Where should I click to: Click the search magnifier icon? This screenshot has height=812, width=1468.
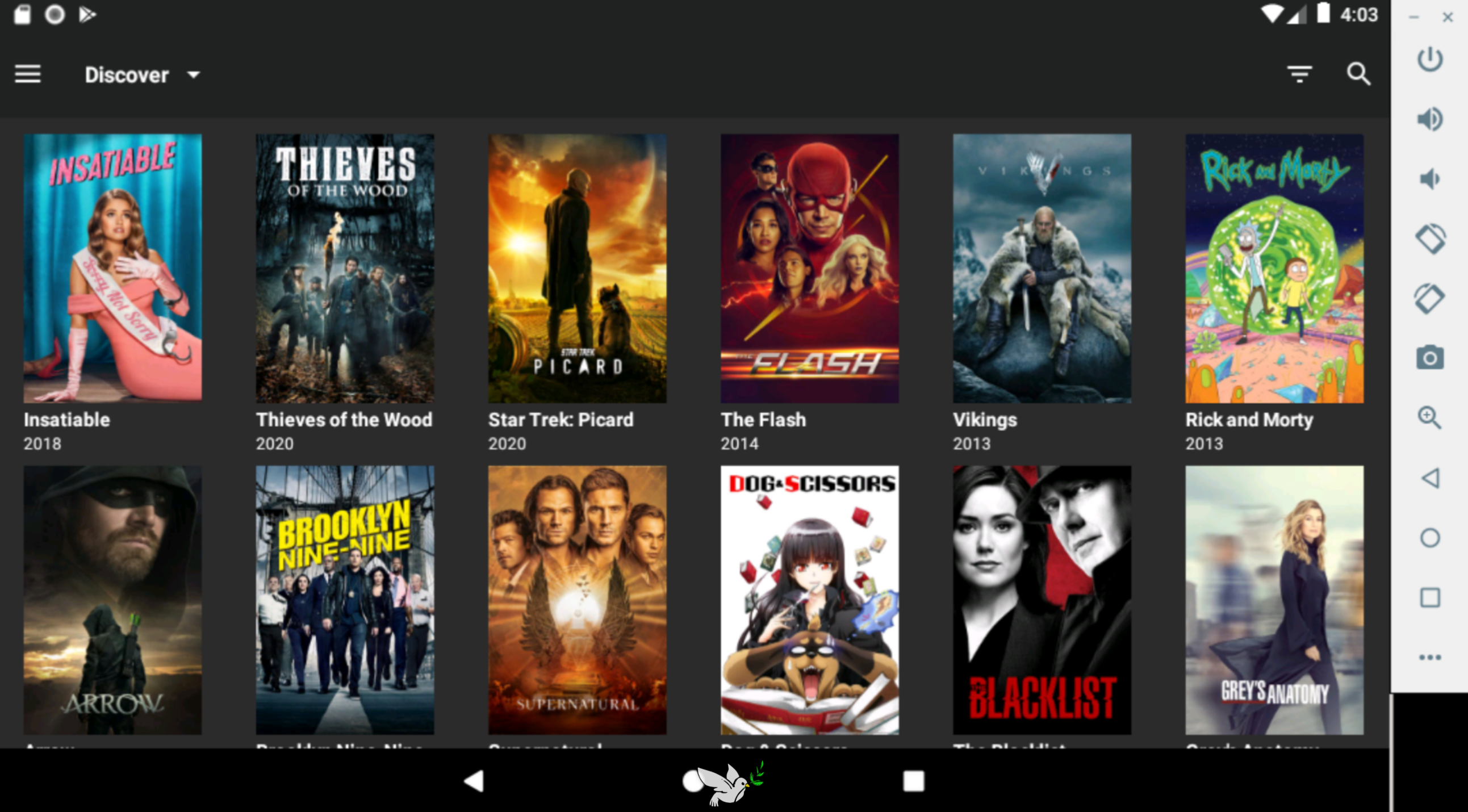pyautogui.click(x=1358, y=74)
